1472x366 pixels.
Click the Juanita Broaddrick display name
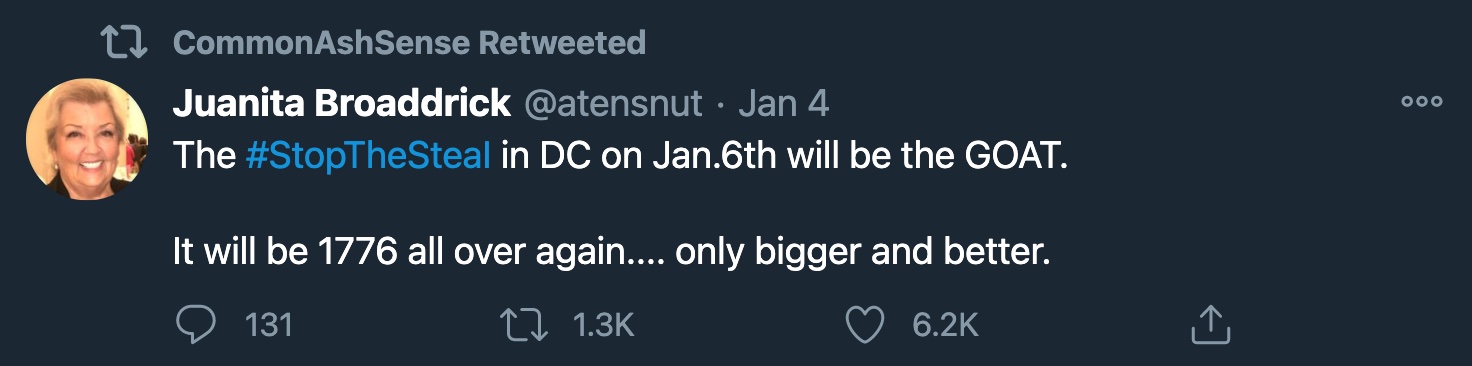[x=343, y=103]
